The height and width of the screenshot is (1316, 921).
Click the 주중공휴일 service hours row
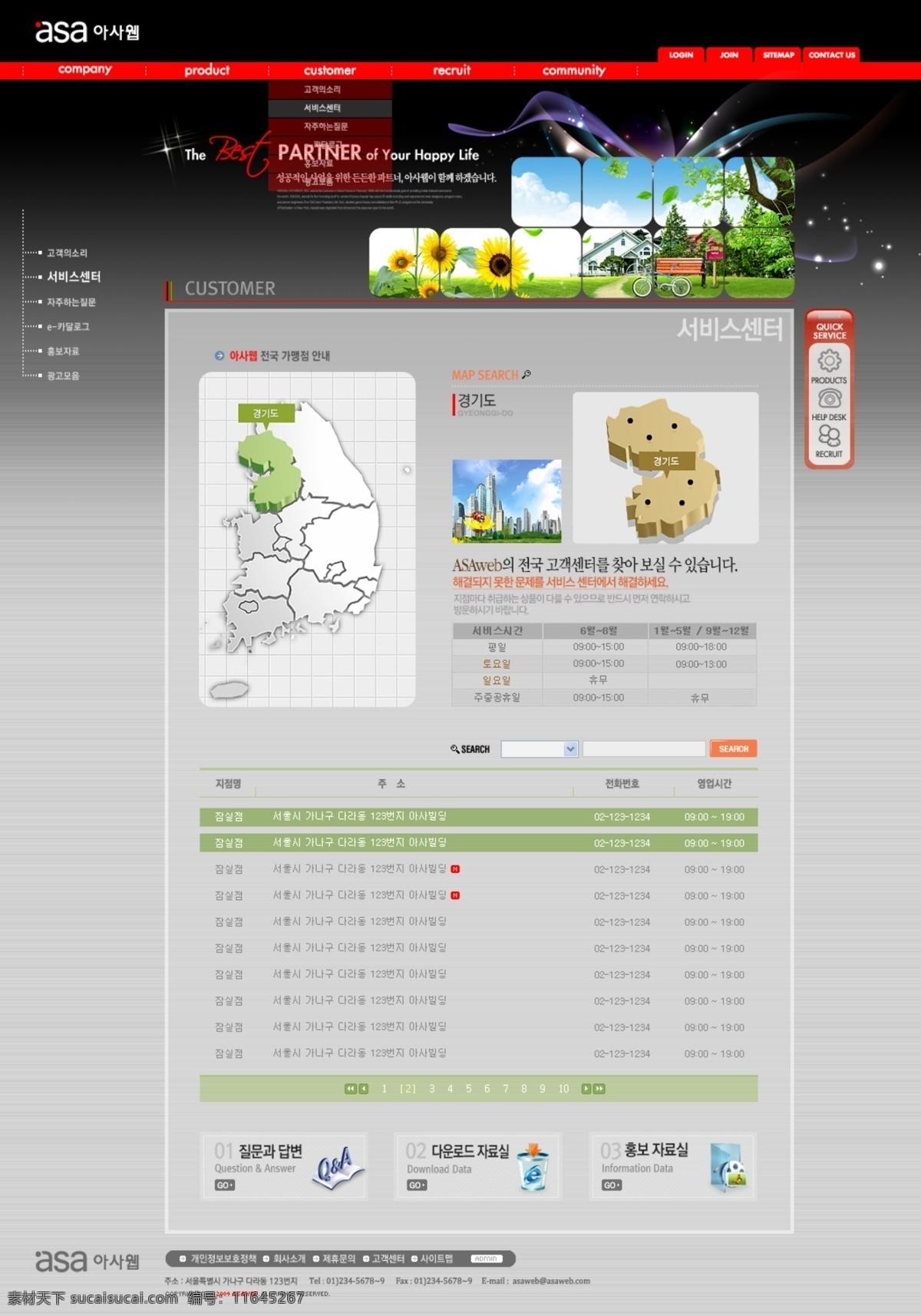[x=604, y=698]
